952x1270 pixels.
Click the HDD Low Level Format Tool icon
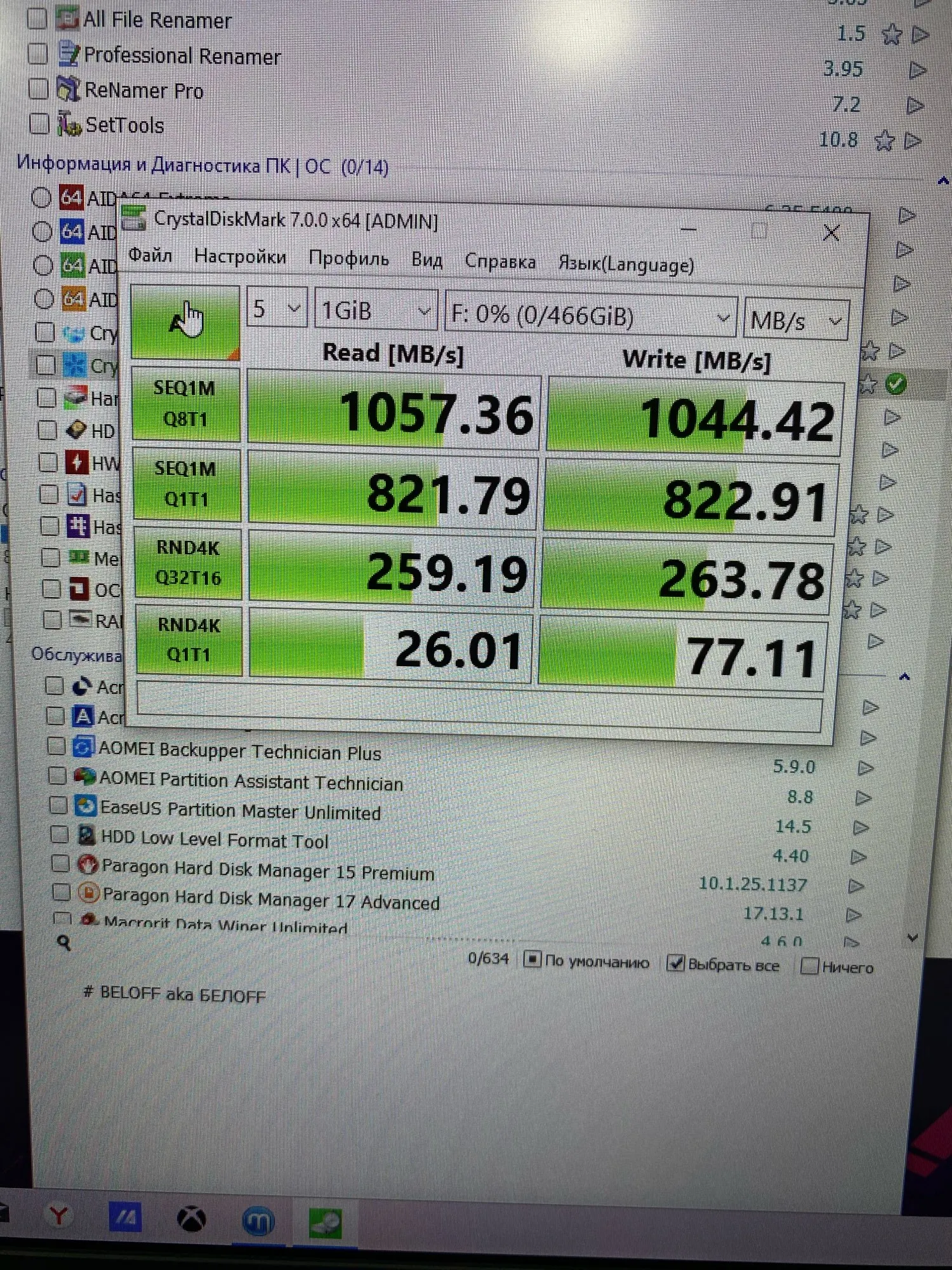click(x=86, y=835)
